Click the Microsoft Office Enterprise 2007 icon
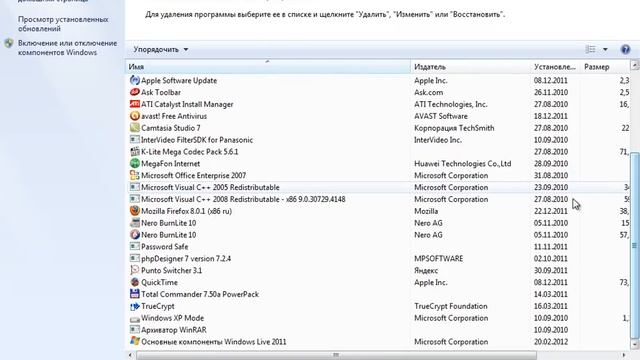640x360 pixels. [x=134, y=175]
